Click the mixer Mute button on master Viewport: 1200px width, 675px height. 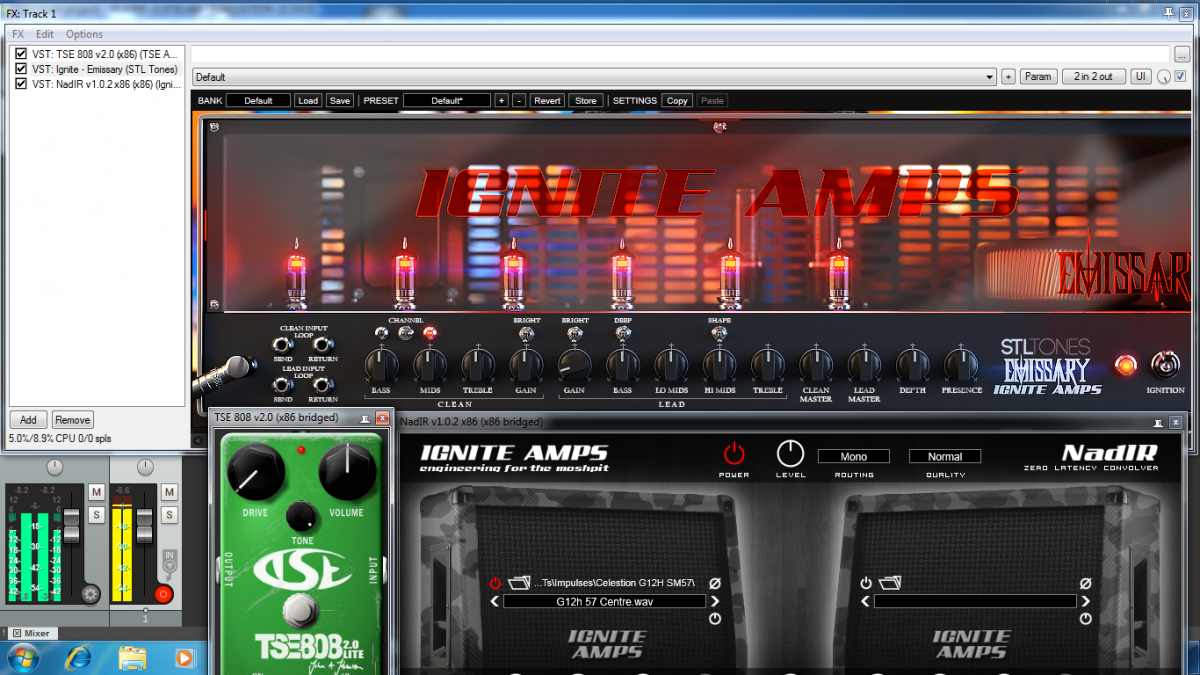(x=96, y=492)
